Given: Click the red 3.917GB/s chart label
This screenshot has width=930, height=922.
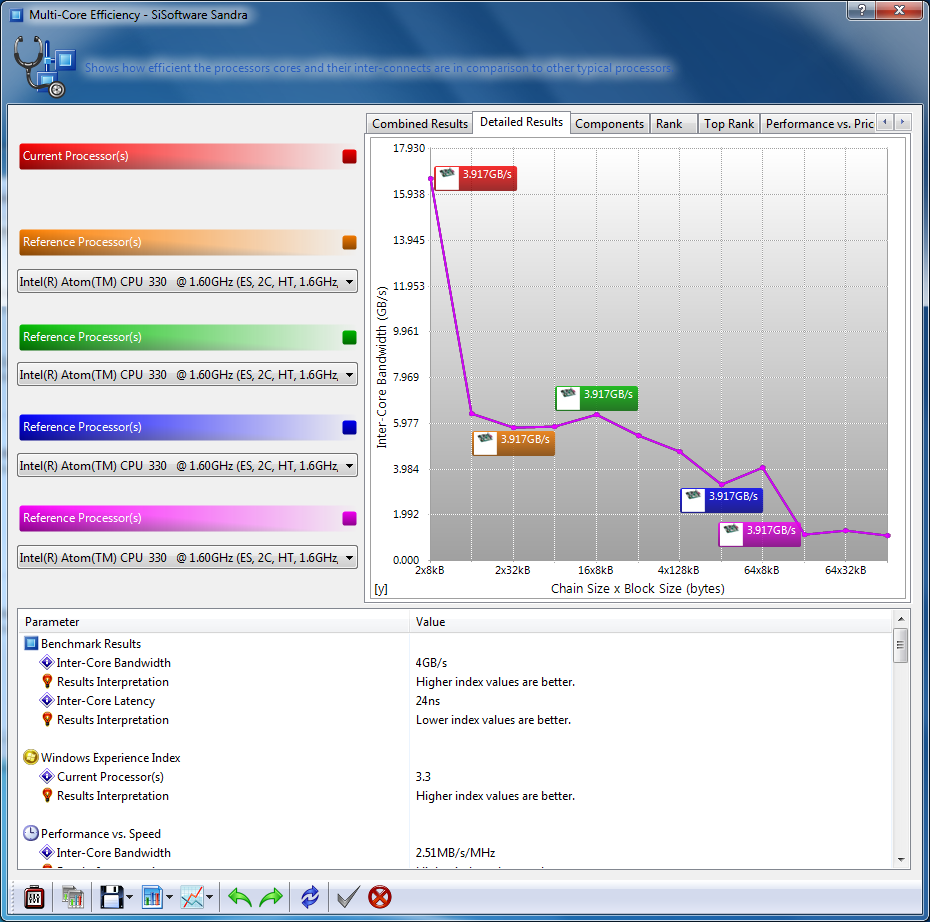Looking at the screenshot, I should coord(476,178).
